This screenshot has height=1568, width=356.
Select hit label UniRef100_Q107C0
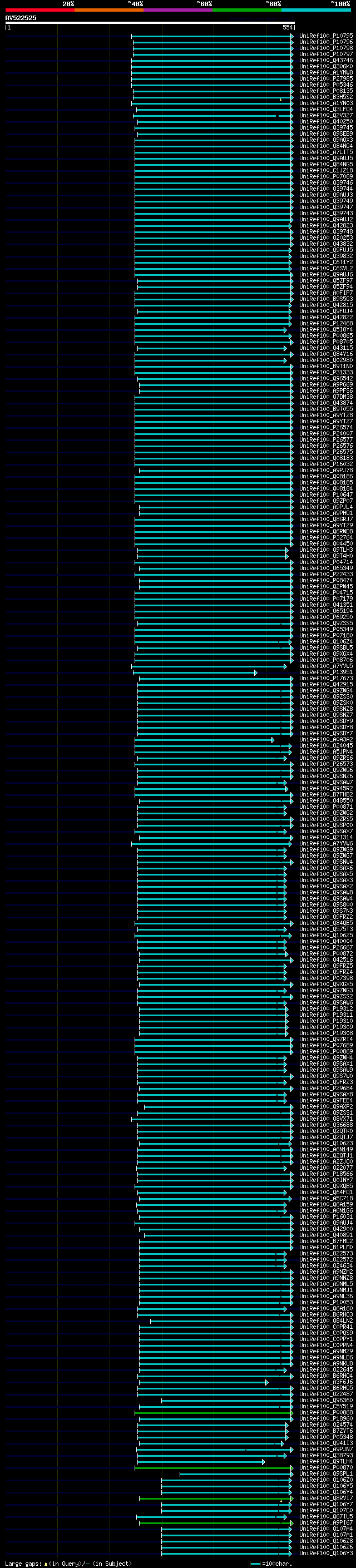325,1510
